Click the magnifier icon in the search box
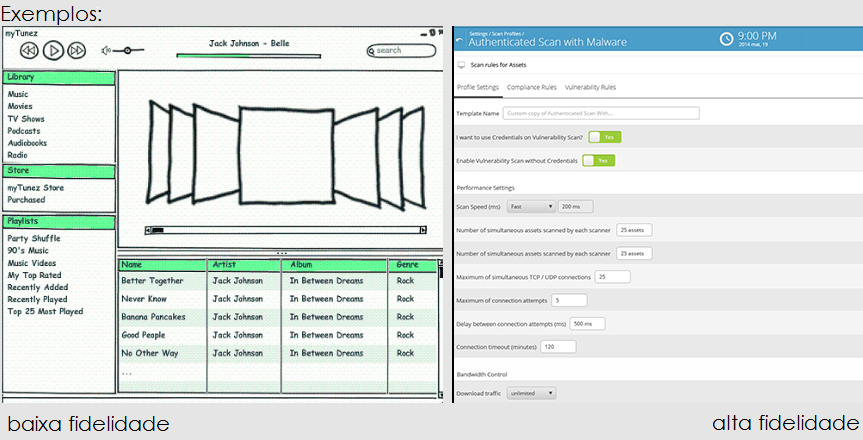This screenshot has width=863, height=440. pyautogui.click(x=372, y=50)
